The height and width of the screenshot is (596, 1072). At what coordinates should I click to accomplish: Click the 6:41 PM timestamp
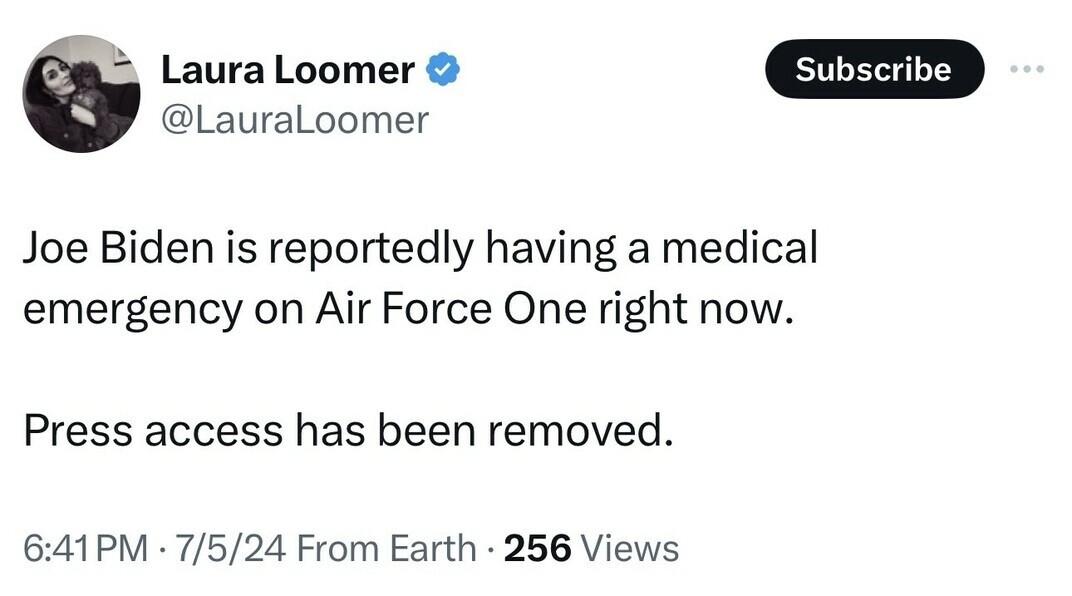[84, 548]
